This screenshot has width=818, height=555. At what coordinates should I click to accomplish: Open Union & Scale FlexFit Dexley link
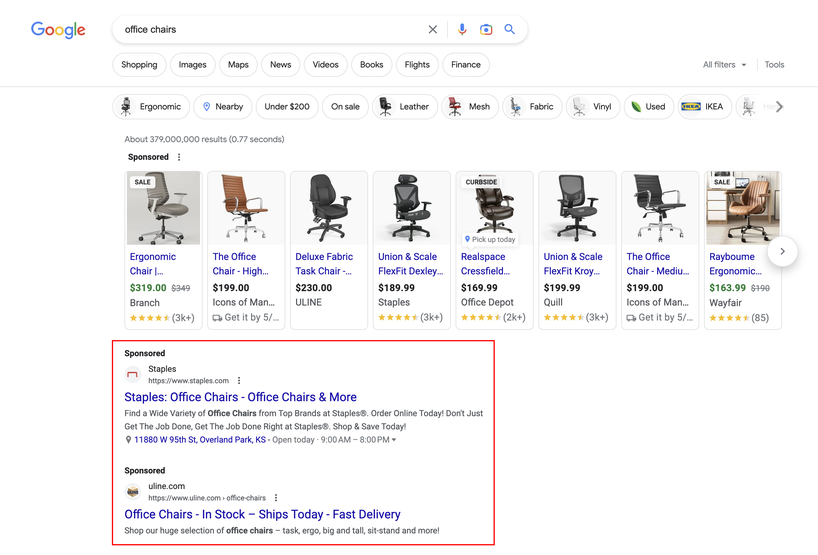tap(411, 264)
